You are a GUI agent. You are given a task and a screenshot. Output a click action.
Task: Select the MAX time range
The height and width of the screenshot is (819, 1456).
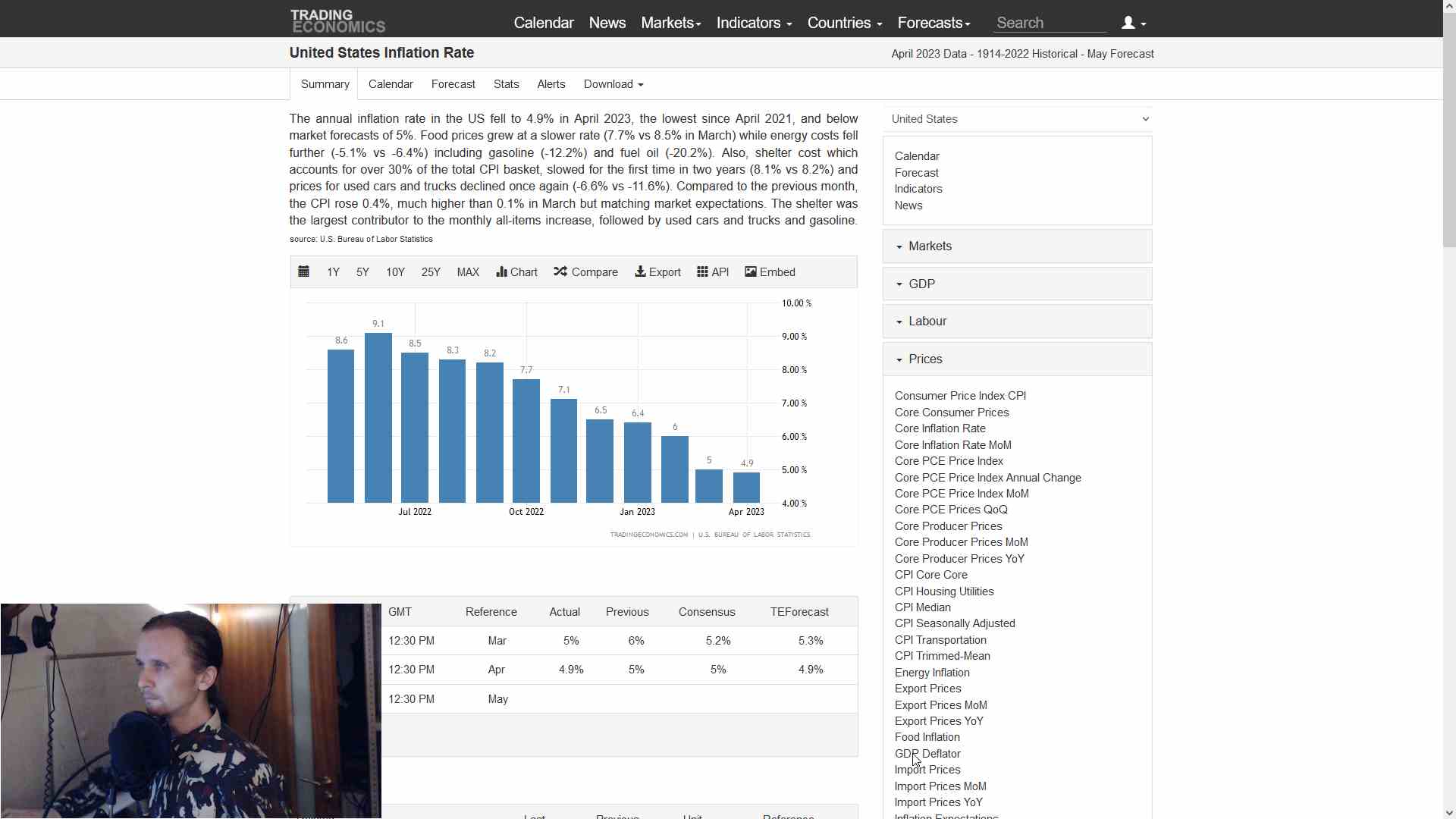click(x=468, y=272)
